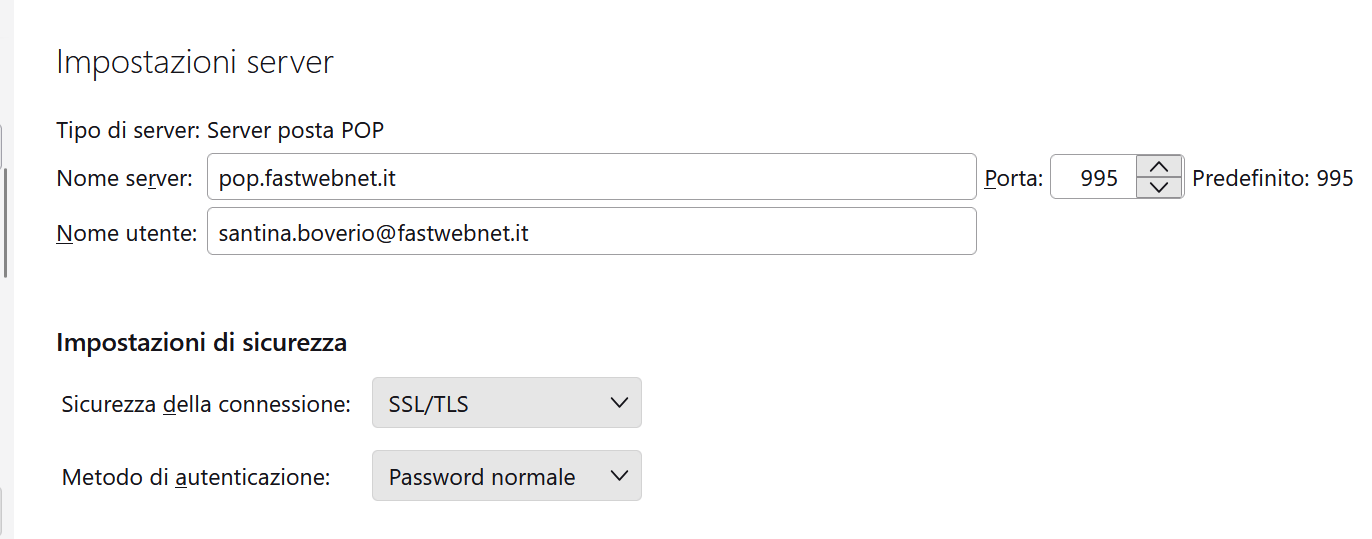This screenshot has height=539, width=1372.
Task: Focus the Nome server text field
Action: (x=591, y=178)
